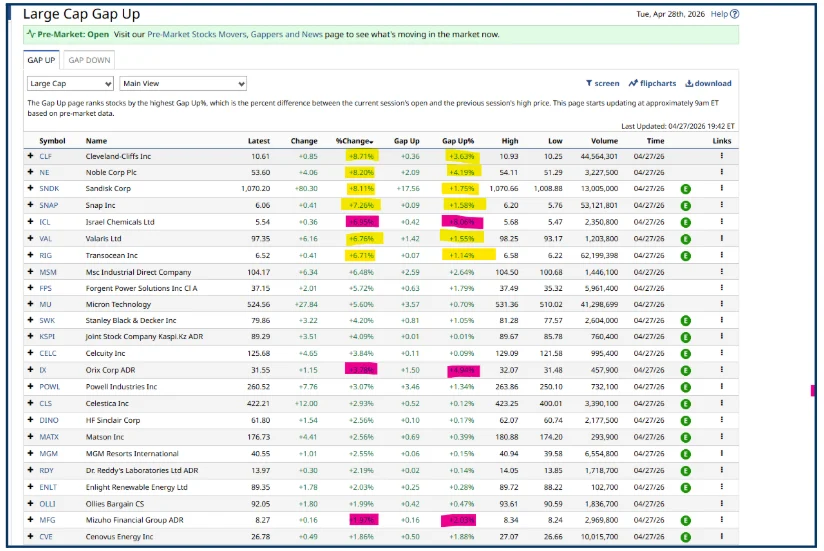Open the Large Cap dropdown
This screenshot has width=824, height=551.
tap(70, 84)
